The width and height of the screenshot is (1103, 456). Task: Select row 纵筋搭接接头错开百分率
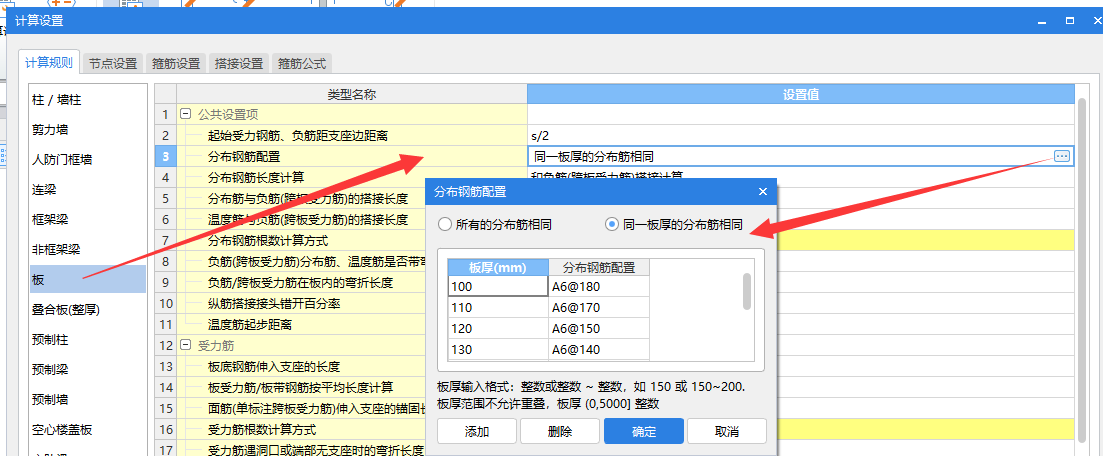coord(301,304)
